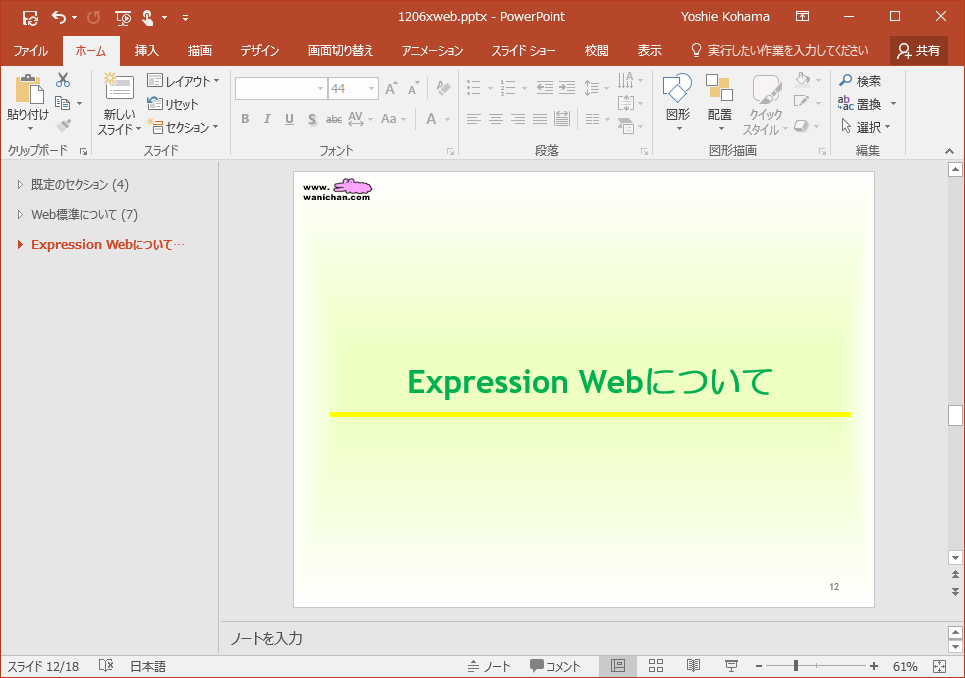Toggle text Shadow
The image size is (965, 678).
312,119
